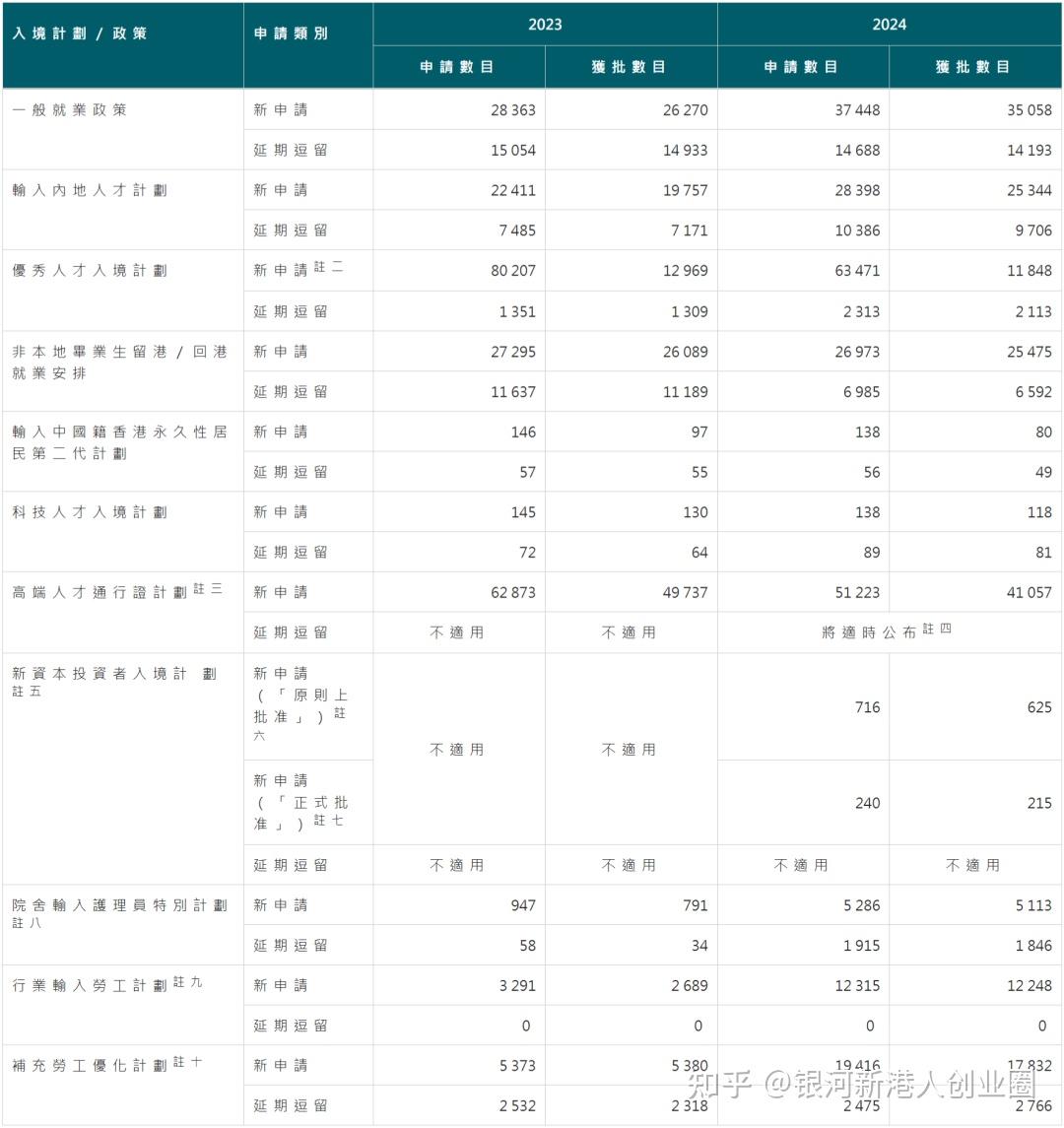Click the 一般就業政策 row label
1064x1128 pixels.
(x=70, y=110)
